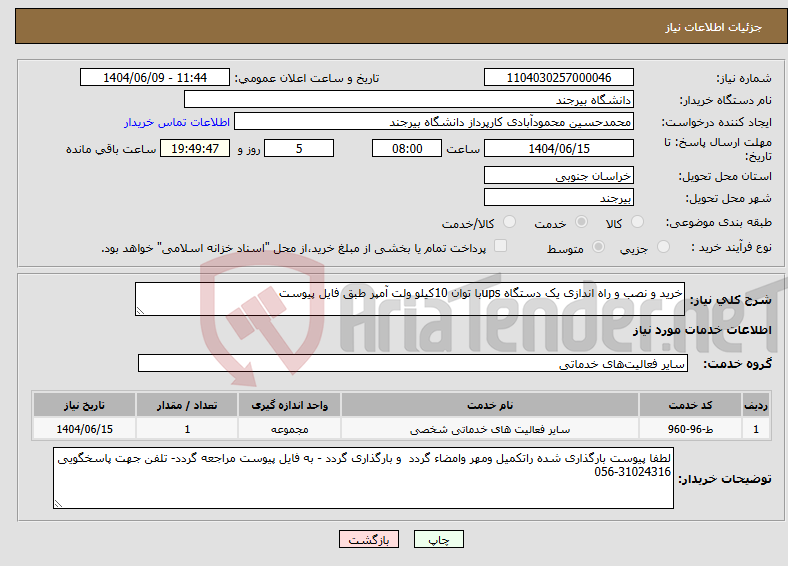
Task: Click the بازگشت back button
Action: (x=369, y=539)
